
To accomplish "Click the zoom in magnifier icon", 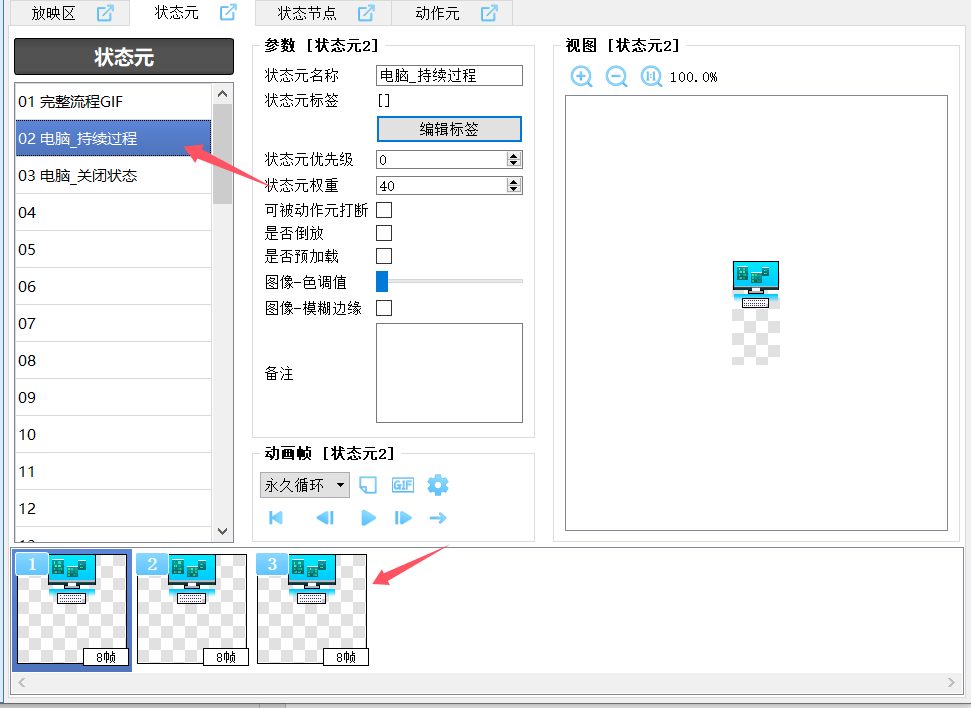I will click(x=582, y=76).
